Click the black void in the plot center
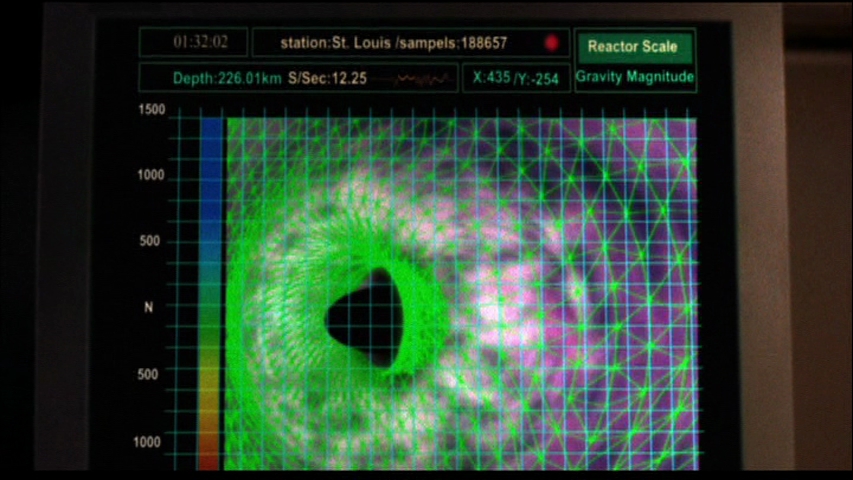Viewport: 853px width, 480px height. [x=366, y=317]
